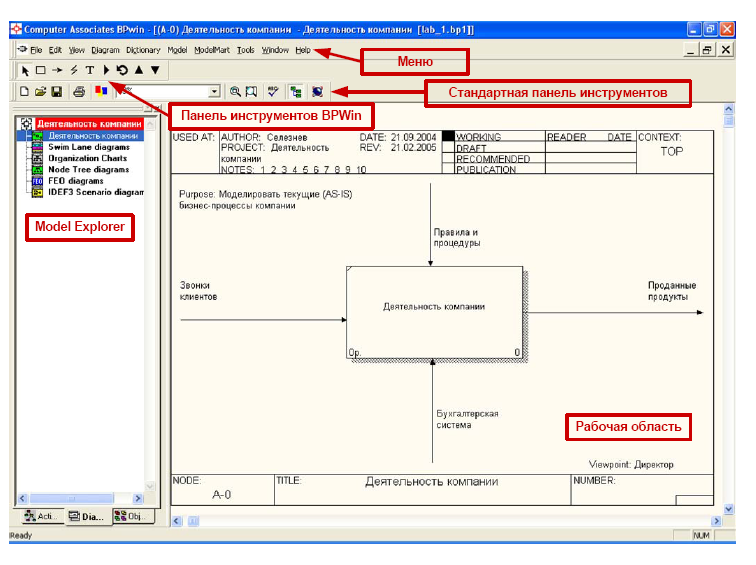This screenshot has width=756, height=565.
Task: Select the Activity Box tool
Action: (41, 70)
